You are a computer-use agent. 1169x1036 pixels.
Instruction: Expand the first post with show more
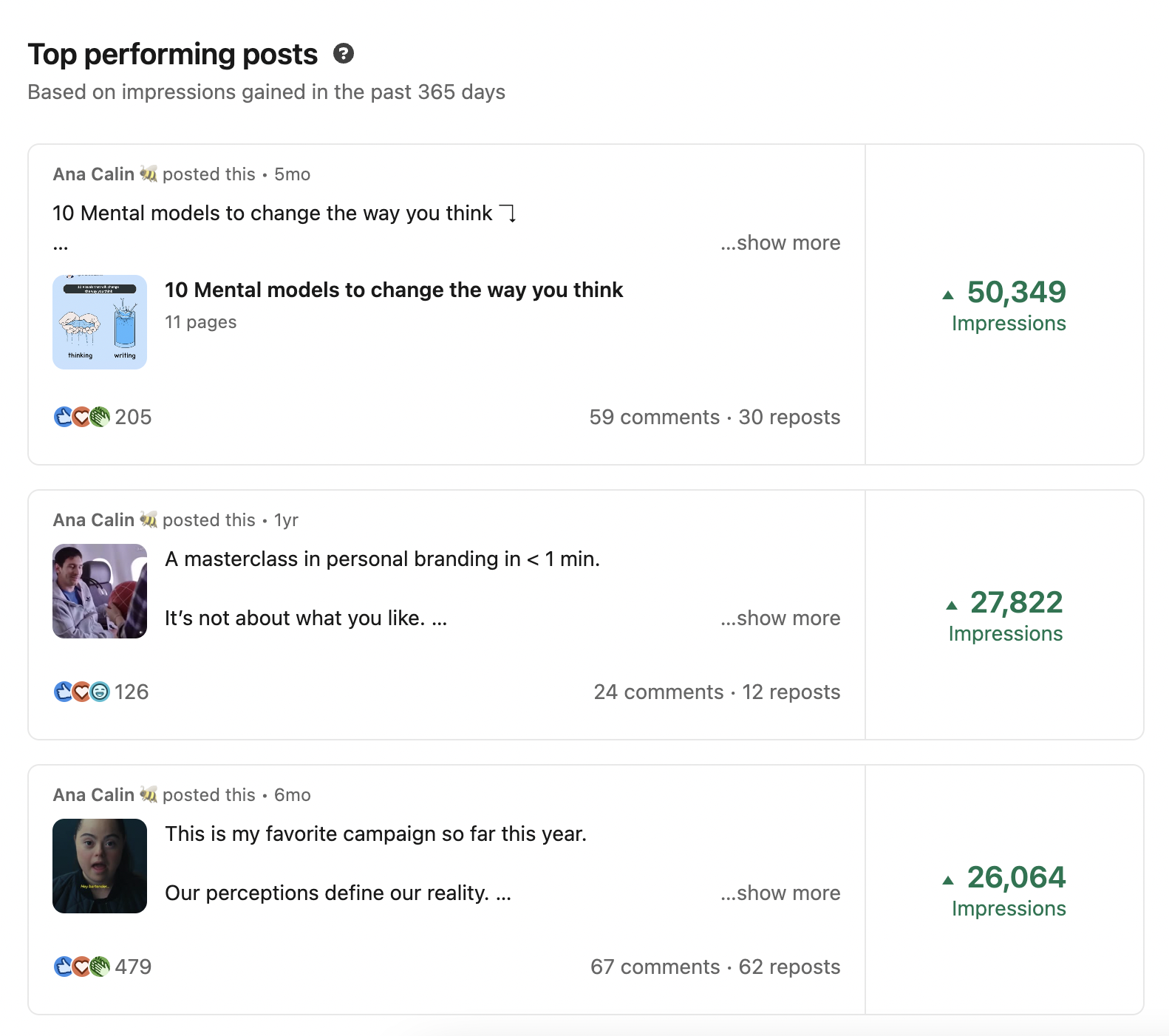780,242
